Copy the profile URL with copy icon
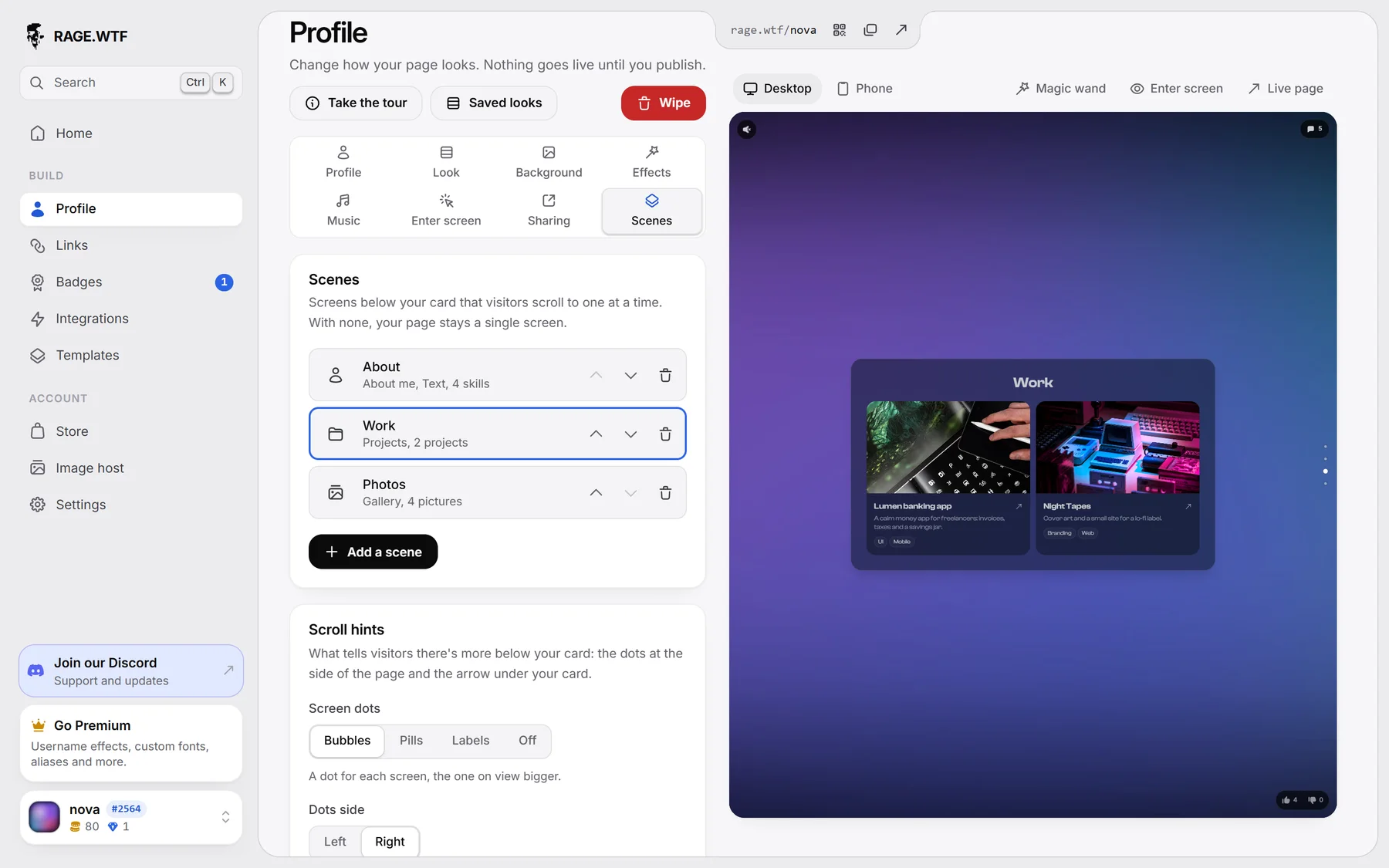1389x868 pixels. pyautogui.click(x=870, y=30)
